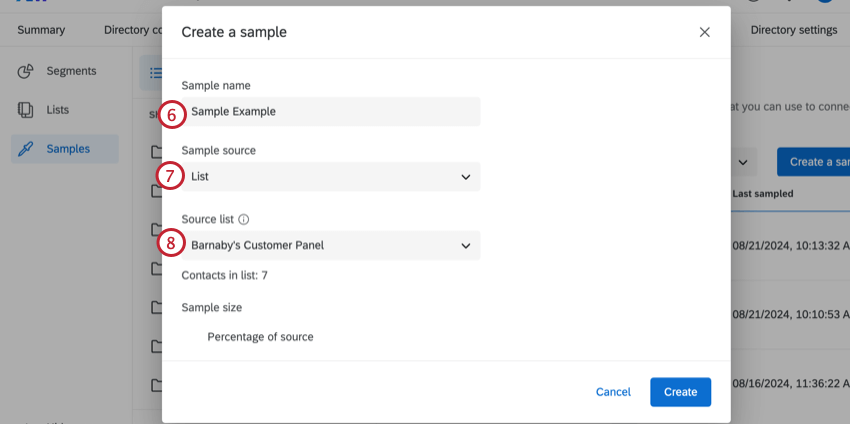
Task: Click the Source list info icon
Action: point(243,219)
